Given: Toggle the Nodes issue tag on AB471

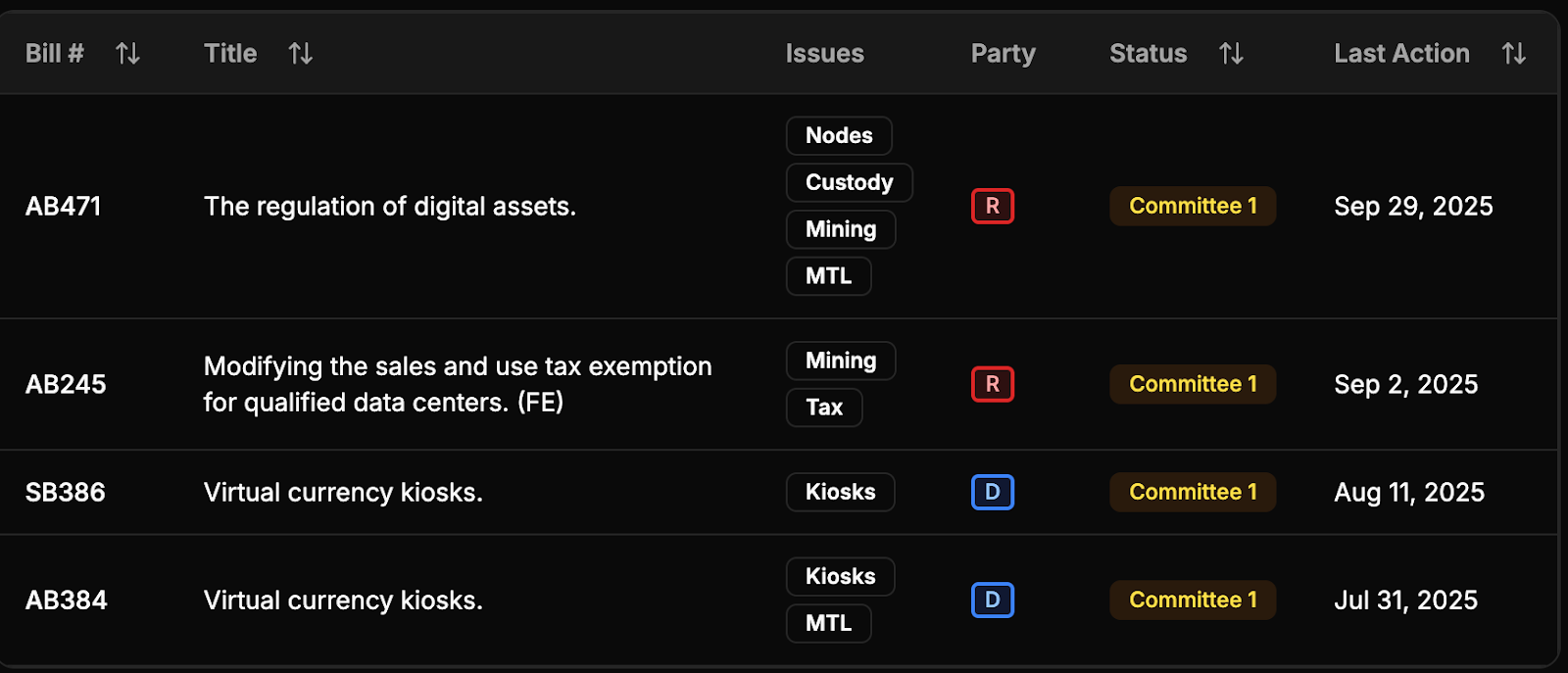Looking at the screenshot, I should (838, 135).
